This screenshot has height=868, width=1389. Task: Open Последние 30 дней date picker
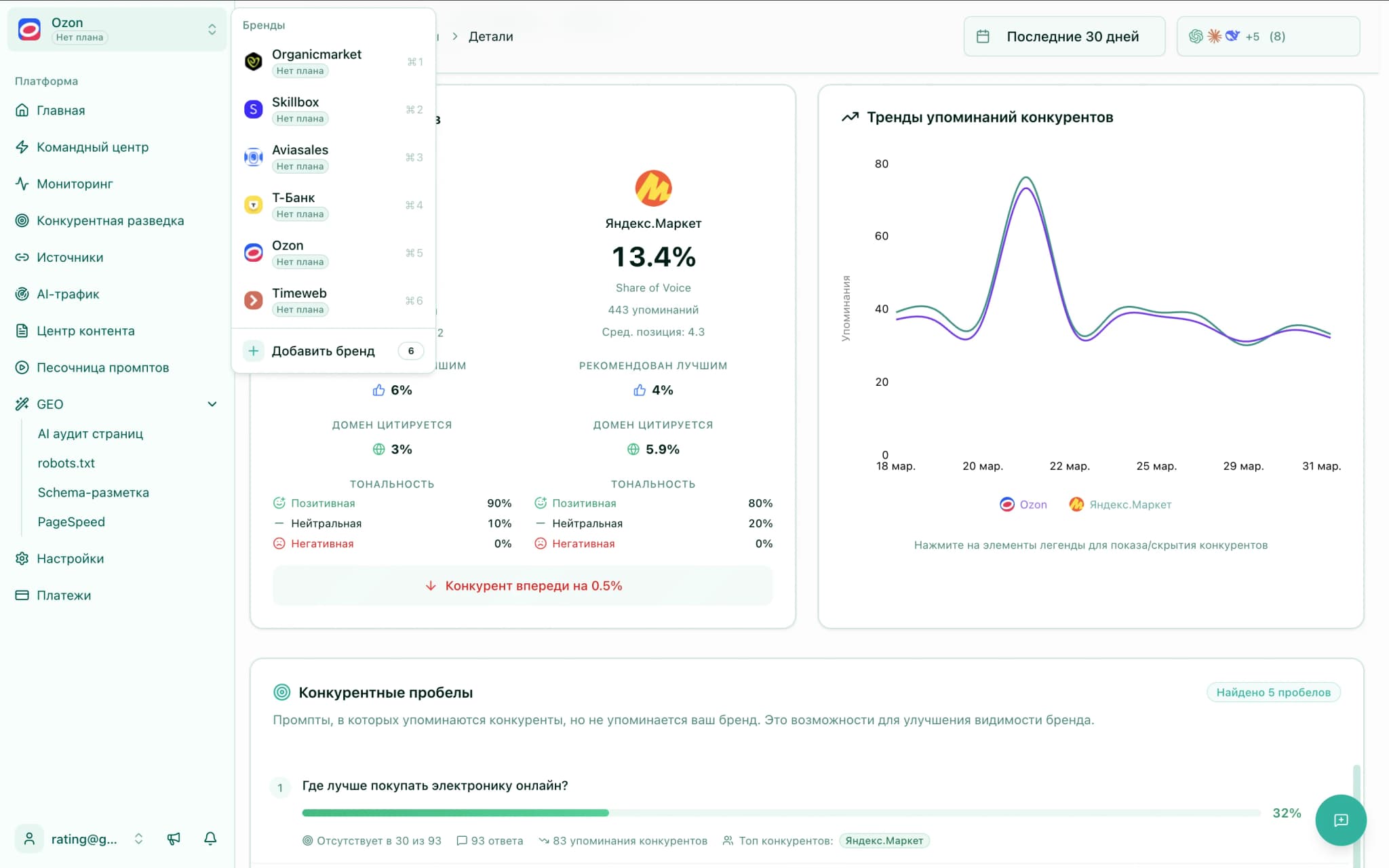(x=1063, y=36)
